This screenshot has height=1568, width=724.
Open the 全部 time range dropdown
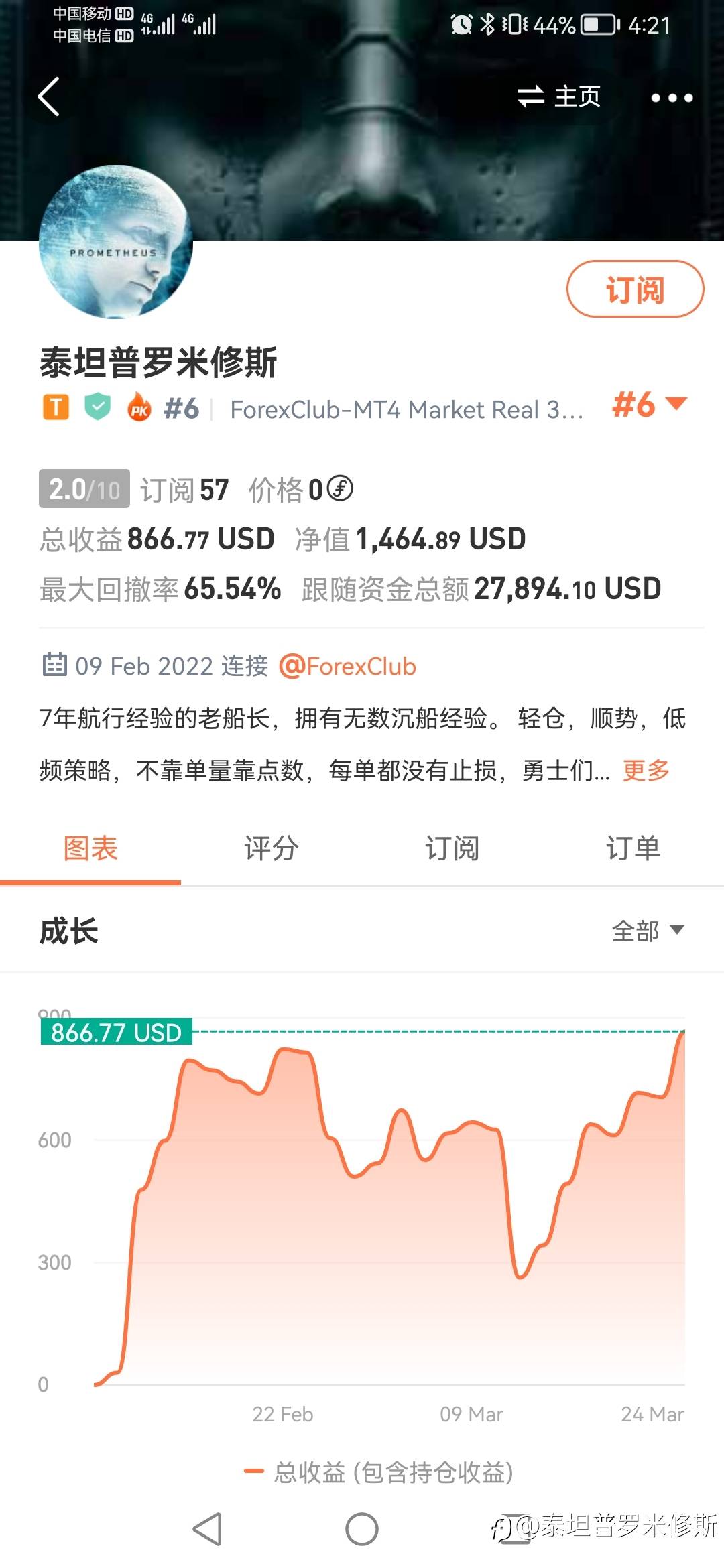pyautogui.click(x=648, y=930)
